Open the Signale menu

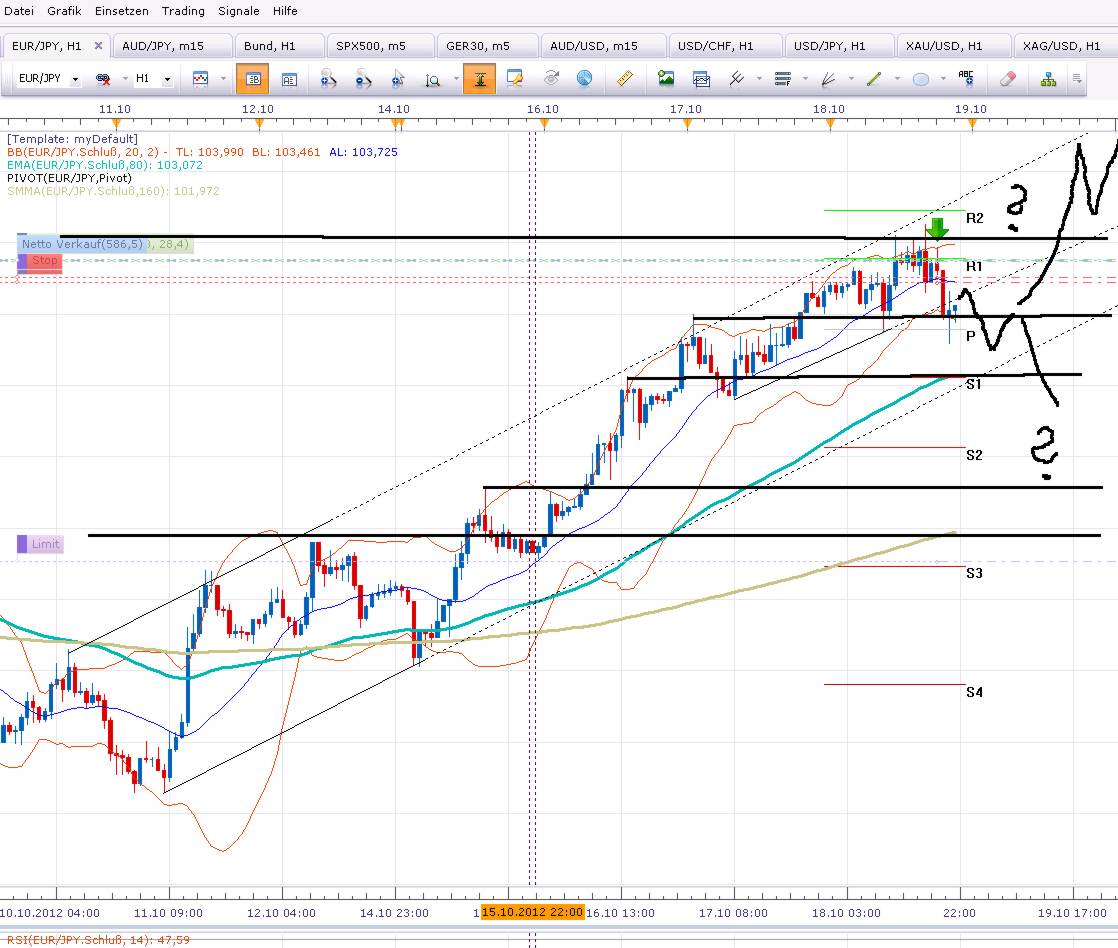(x=239, y=11)
